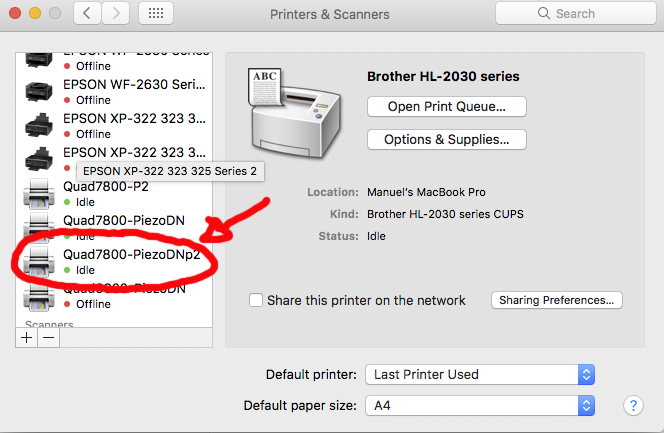Show all preferences grid button

(x=155, y=14)
